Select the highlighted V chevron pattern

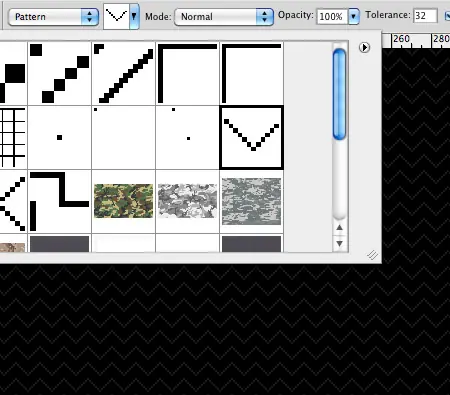click(x=252, y=137)
